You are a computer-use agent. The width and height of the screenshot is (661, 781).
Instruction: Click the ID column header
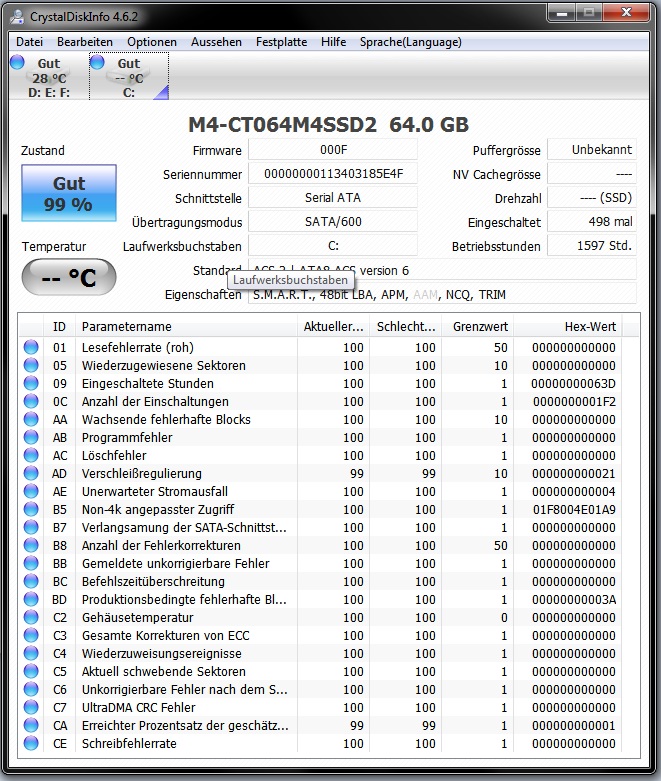coord(59,326)
